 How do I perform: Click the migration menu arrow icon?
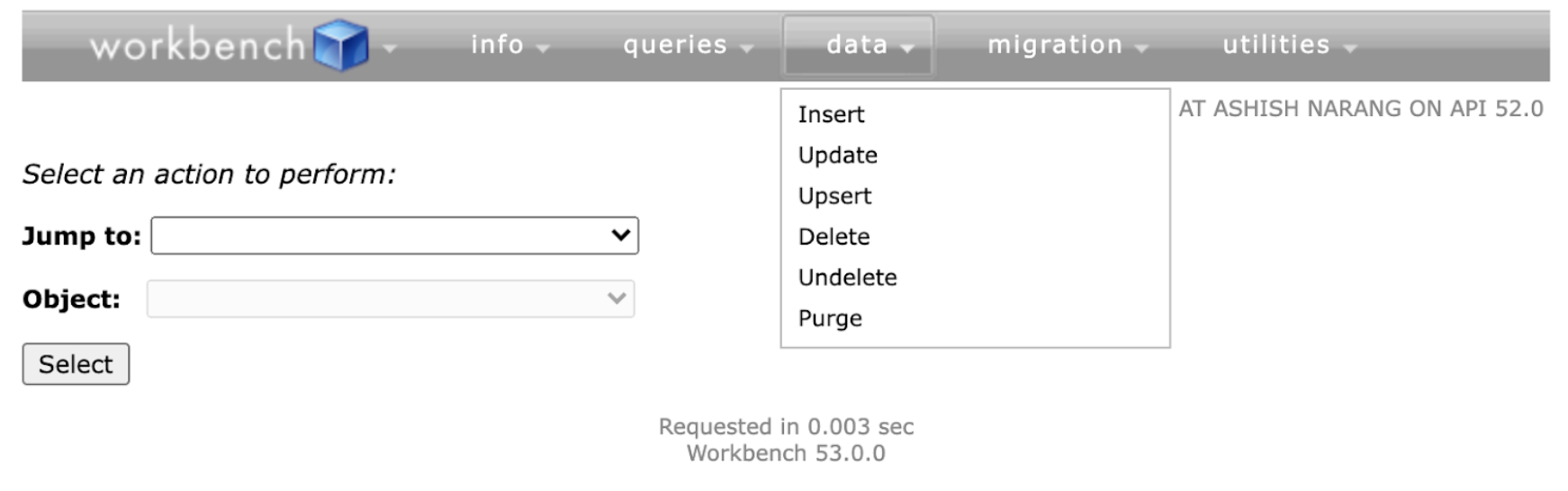point(1142,49)
